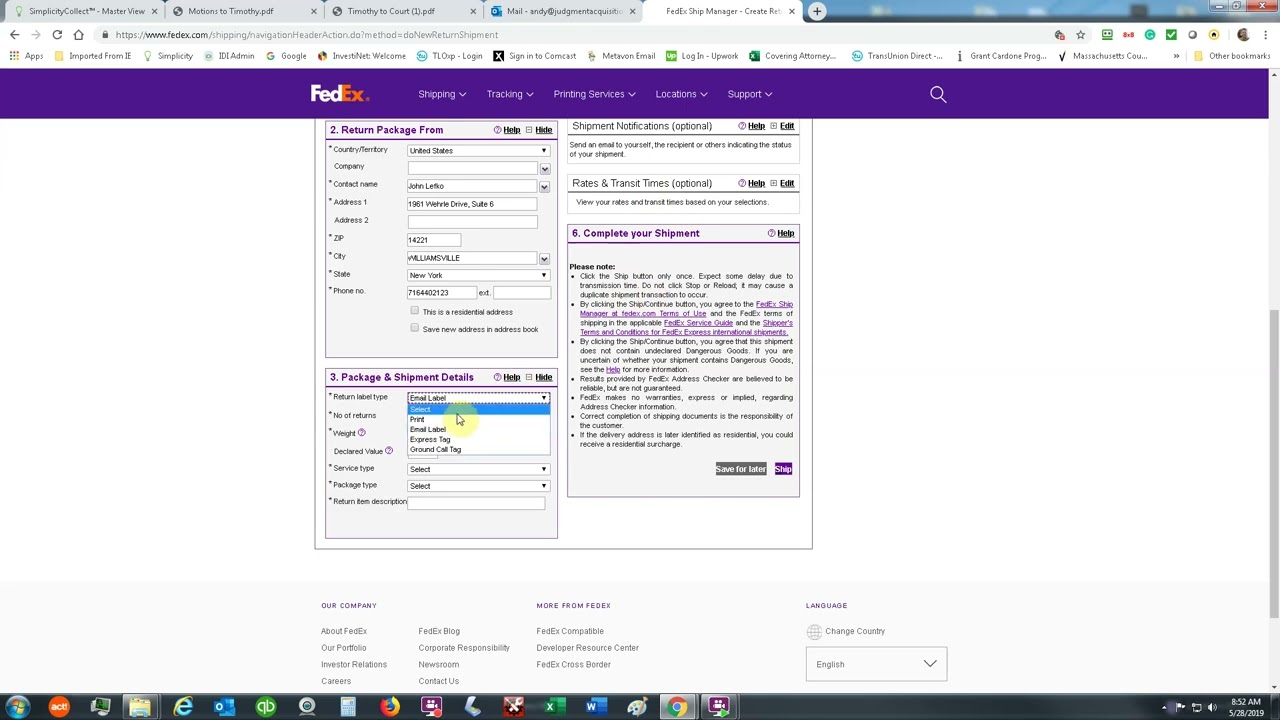1280x720 pixels.
Task: Open the Weight help question mark icon
Action: tap(361, 433)
